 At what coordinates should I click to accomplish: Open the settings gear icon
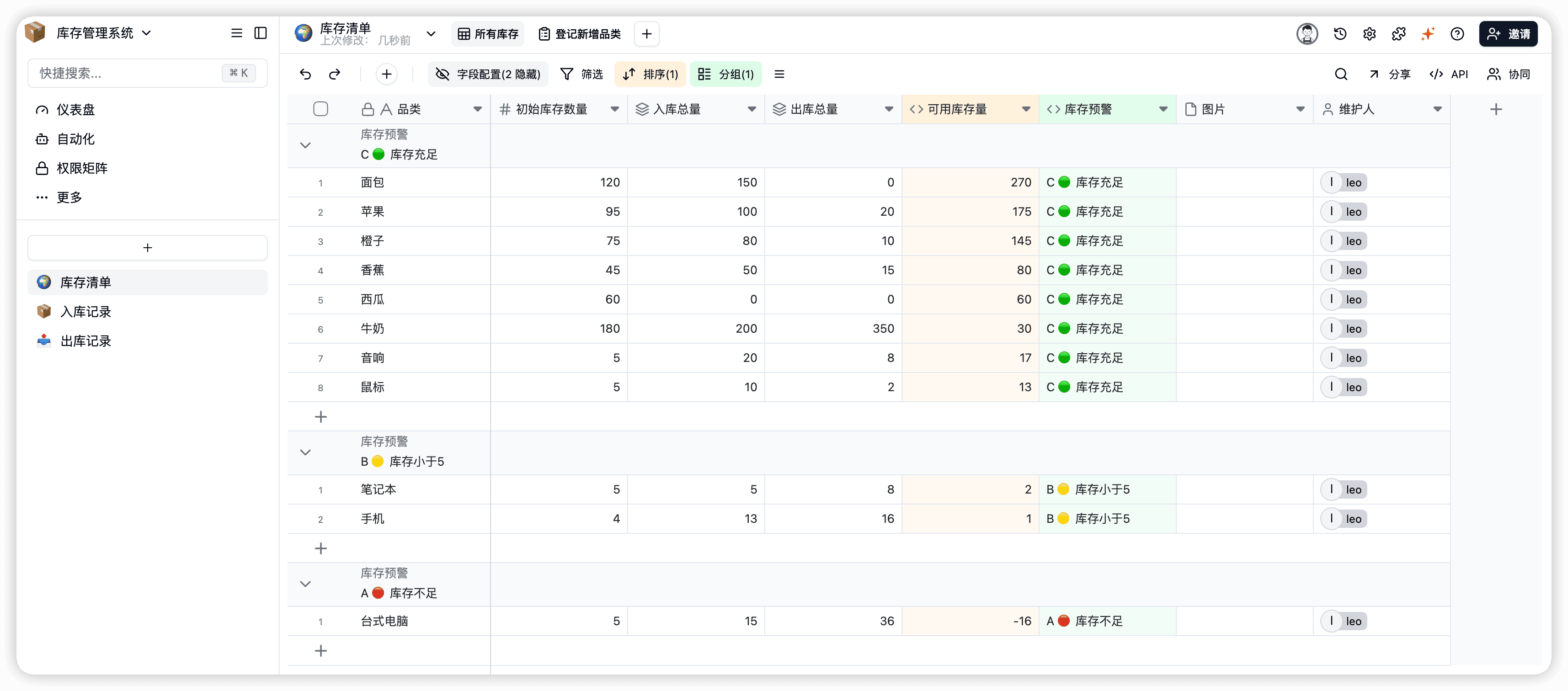(x=1369, y=34)
